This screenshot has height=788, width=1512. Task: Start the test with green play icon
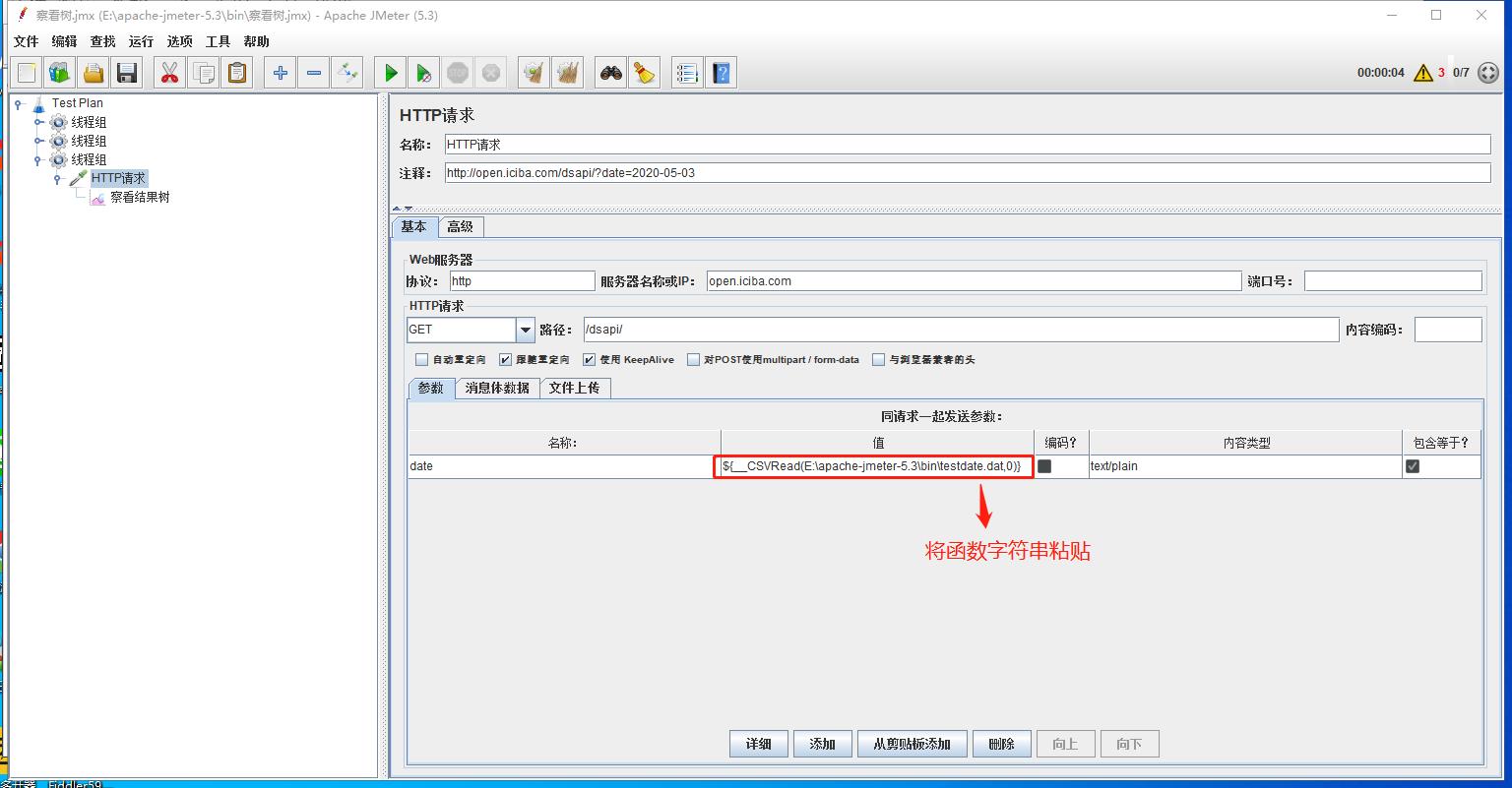[x=391, y=73]
